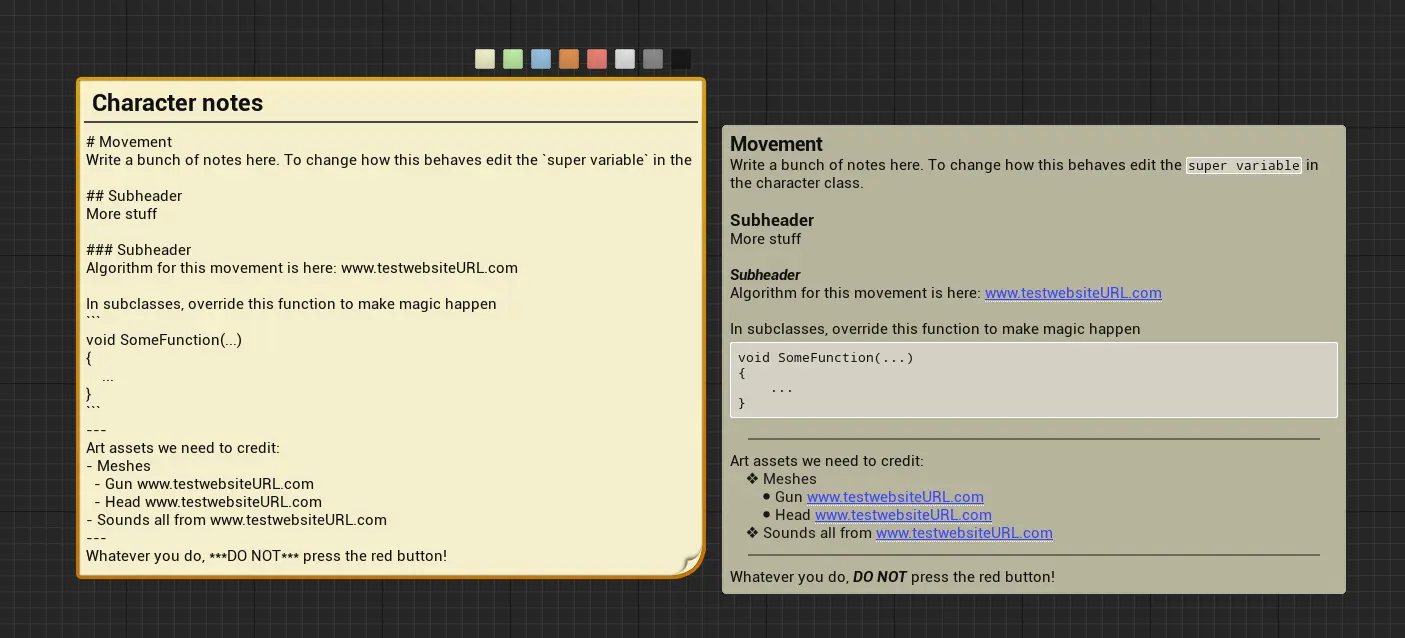The height and width of the screenshot is (638, 1405).
Task: Set note color to the red swatch
Action: tap(597, 60)
